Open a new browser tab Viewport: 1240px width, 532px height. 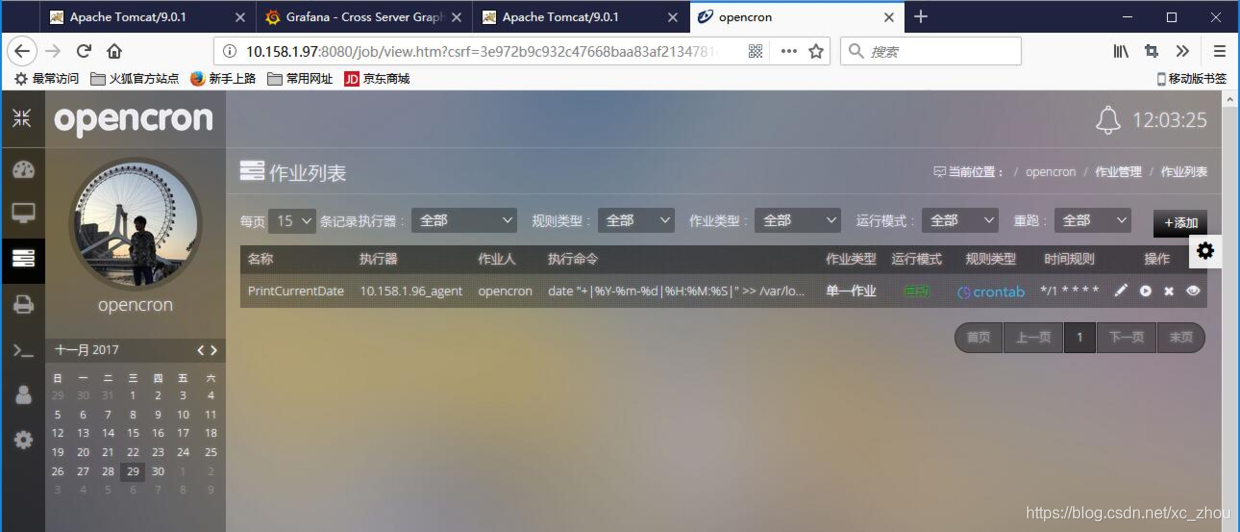(x=921, y=17)
